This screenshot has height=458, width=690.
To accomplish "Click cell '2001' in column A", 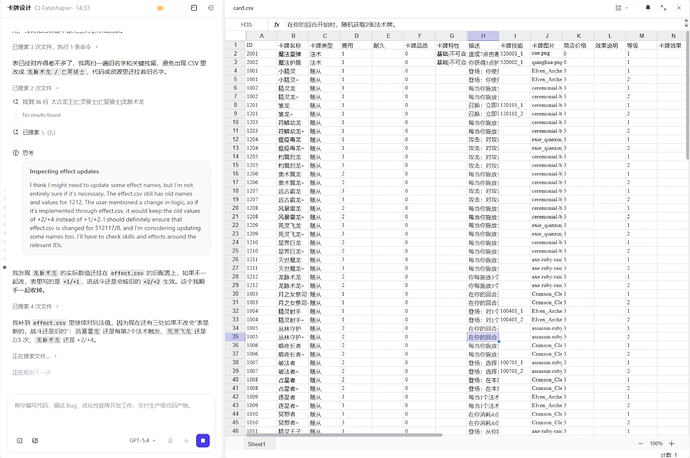I will tap(261, 54).
